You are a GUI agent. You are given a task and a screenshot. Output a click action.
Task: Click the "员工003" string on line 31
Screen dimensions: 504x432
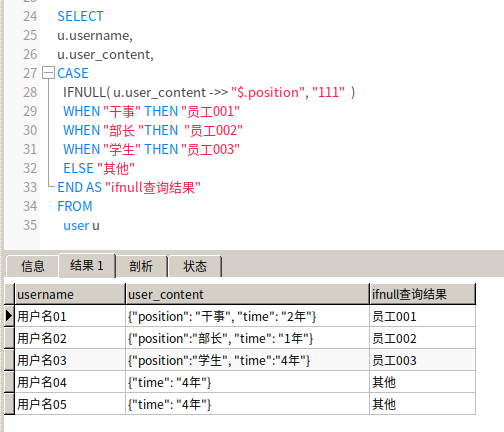tap(210, 149)
